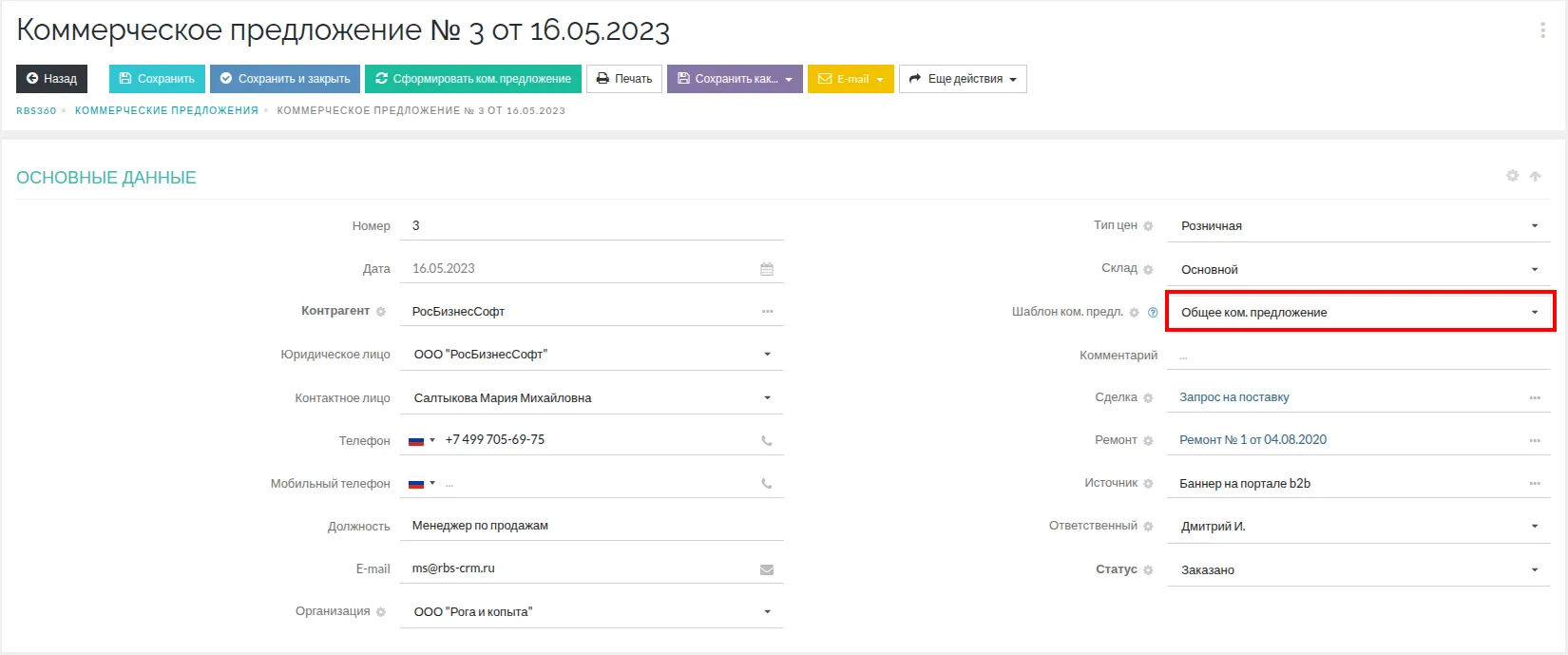Screen dimensions: 1568x655
Task: Click the Сформировать ком. предложение button
Action: 473,79
